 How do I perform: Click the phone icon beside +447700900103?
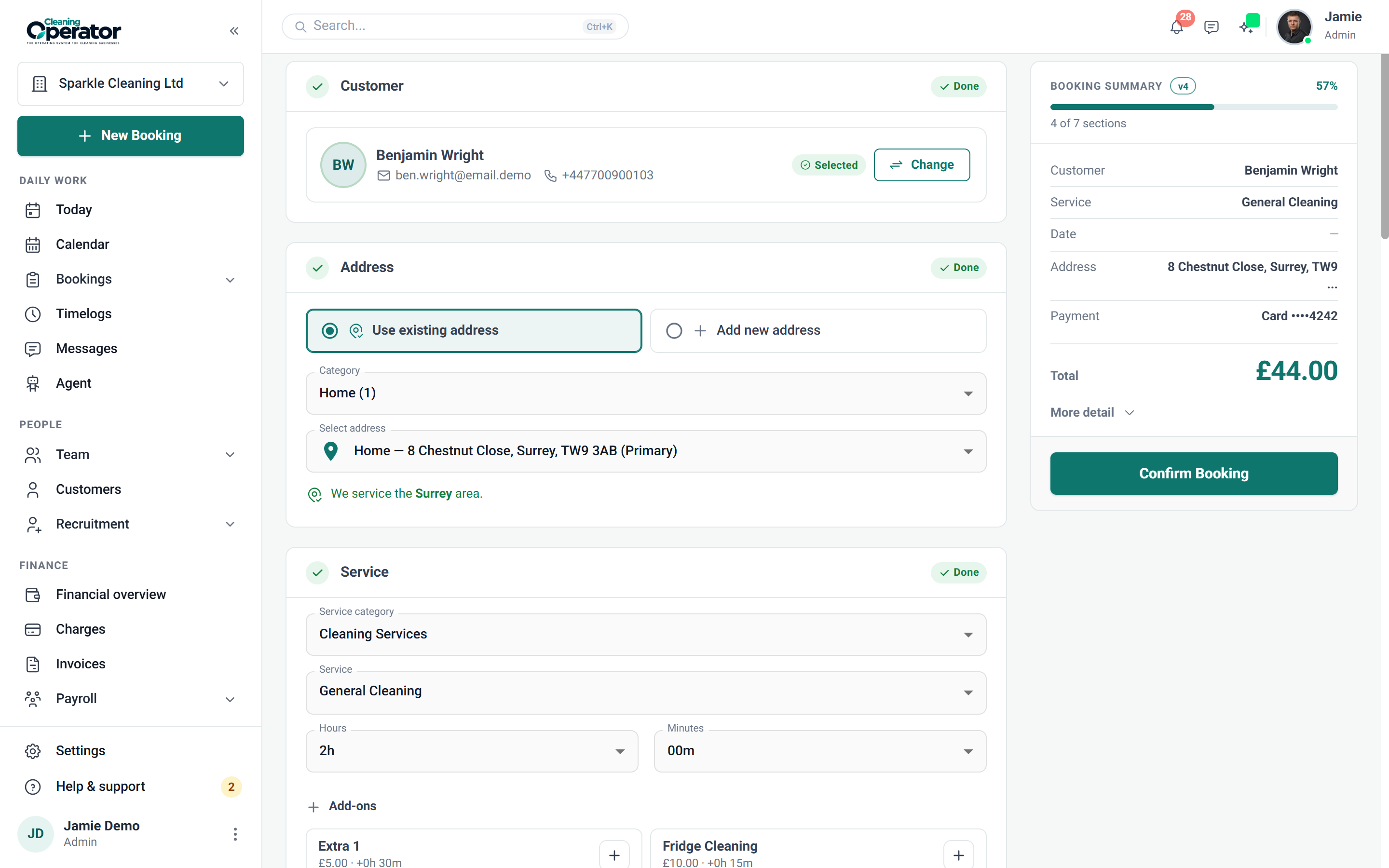point(550,176)
